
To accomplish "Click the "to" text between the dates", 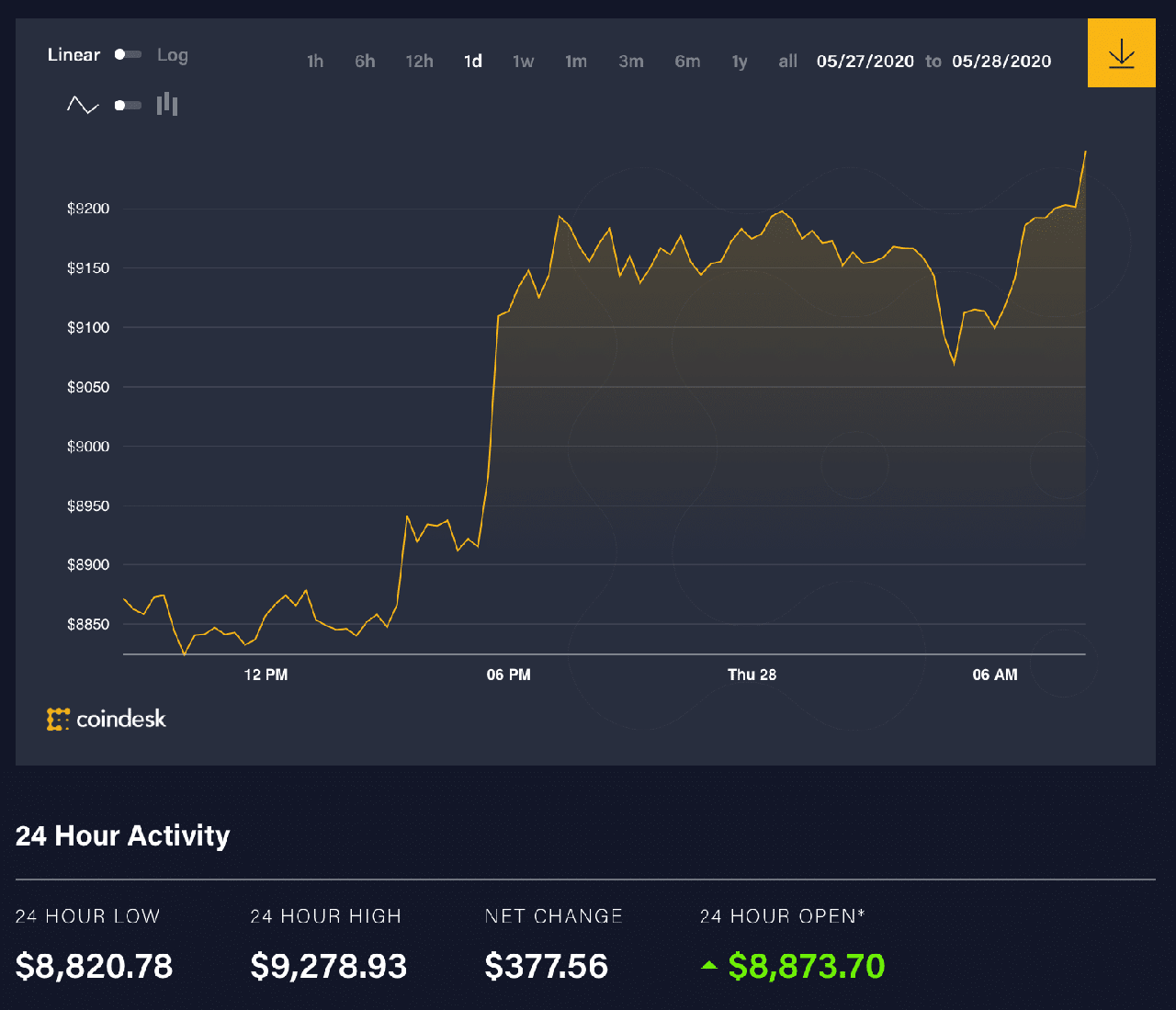I will click(933, 62).
